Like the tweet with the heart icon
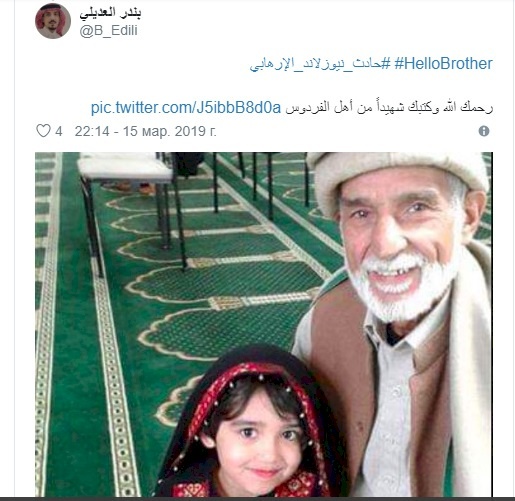Viewport: 515px width, 501px height. pos(43,131)
